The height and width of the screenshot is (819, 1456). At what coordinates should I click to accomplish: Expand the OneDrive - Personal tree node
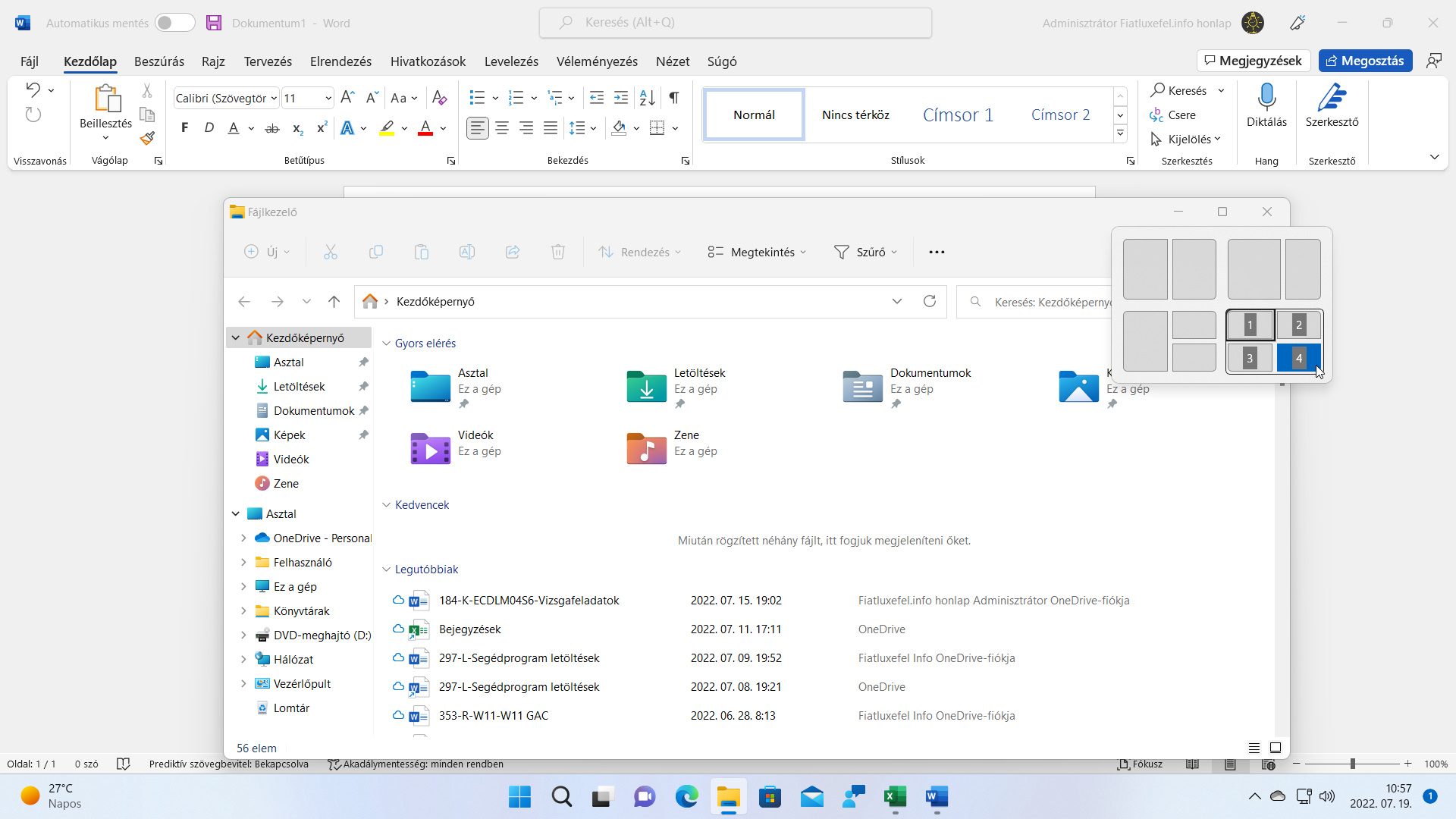[243, 538]
